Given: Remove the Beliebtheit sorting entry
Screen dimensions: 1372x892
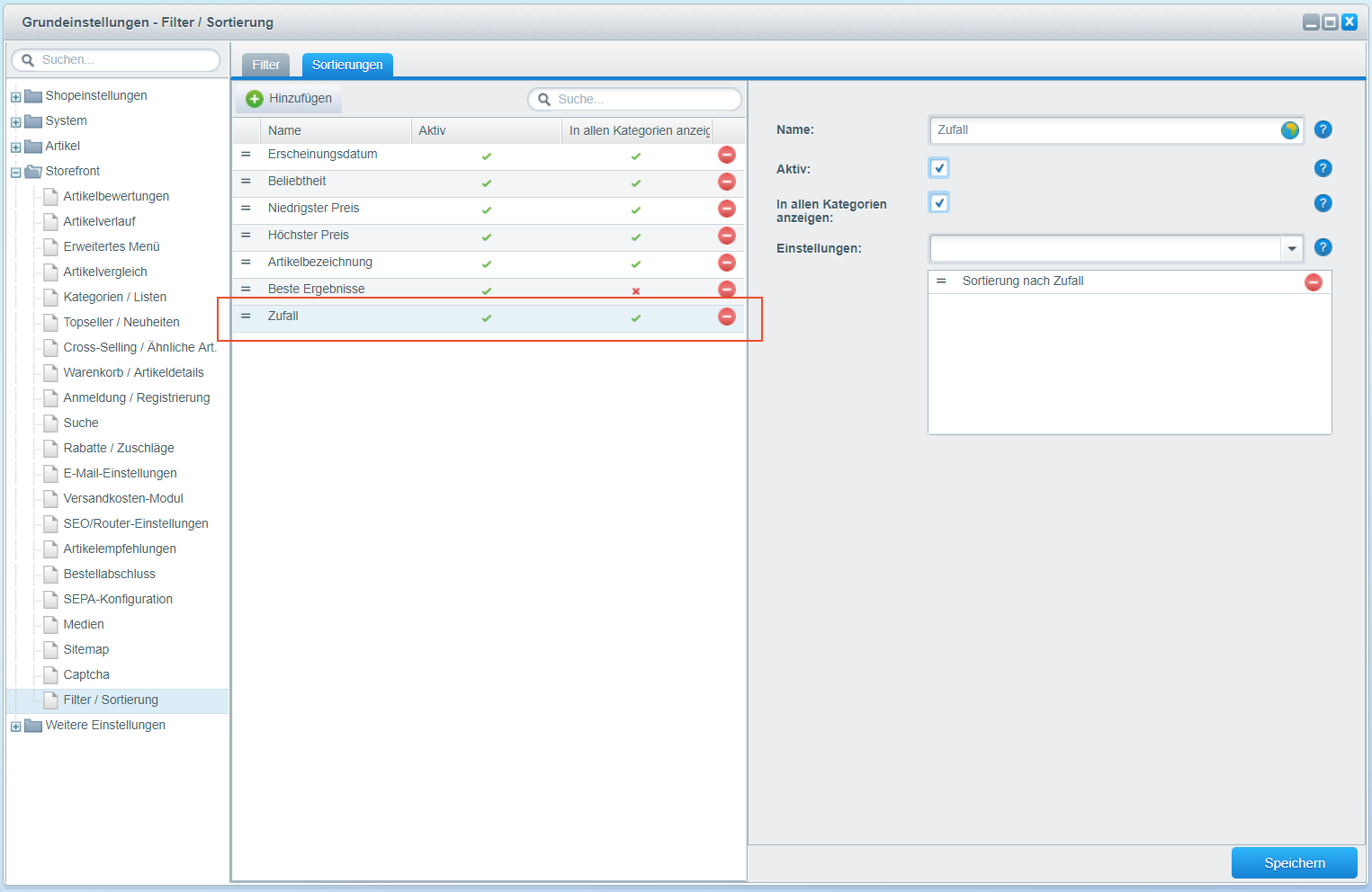Looking at the screenshot, I should [x=726, y=182].
